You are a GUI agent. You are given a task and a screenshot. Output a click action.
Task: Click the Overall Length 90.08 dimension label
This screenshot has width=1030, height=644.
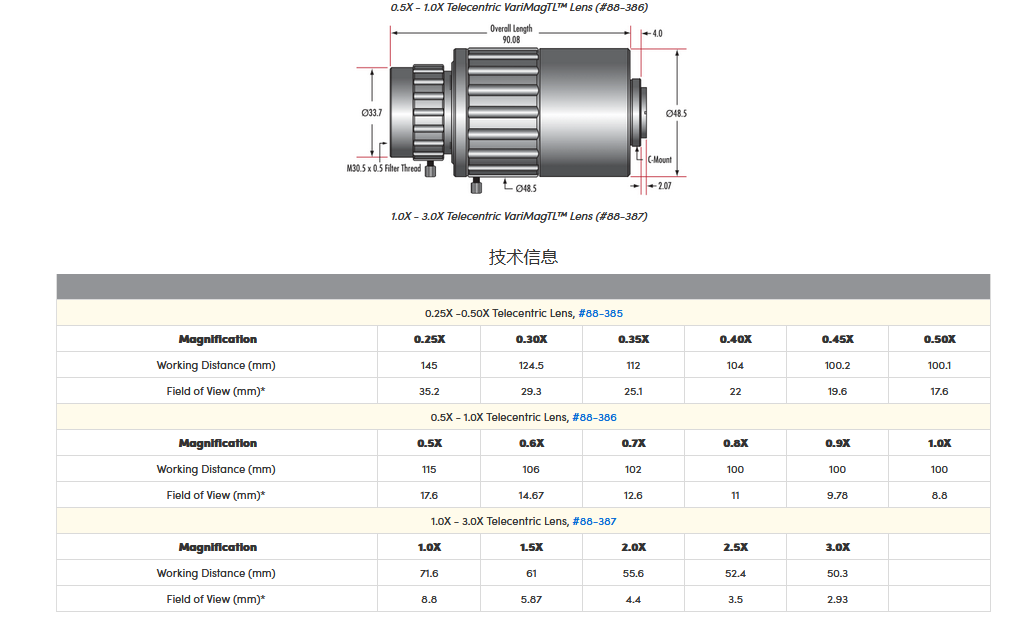(511, 34)
